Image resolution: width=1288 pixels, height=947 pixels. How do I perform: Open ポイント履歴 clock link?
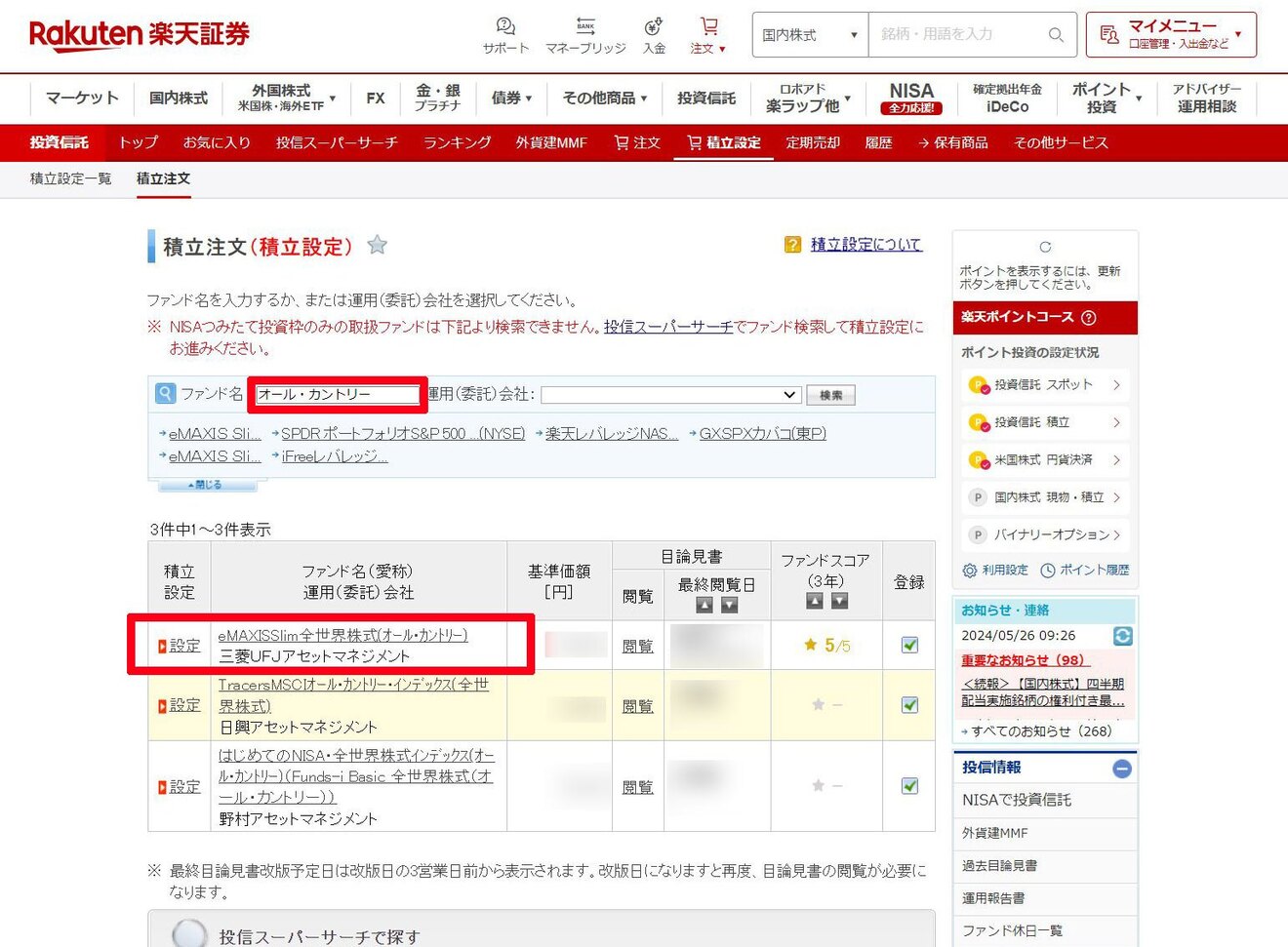(1085, 571)
